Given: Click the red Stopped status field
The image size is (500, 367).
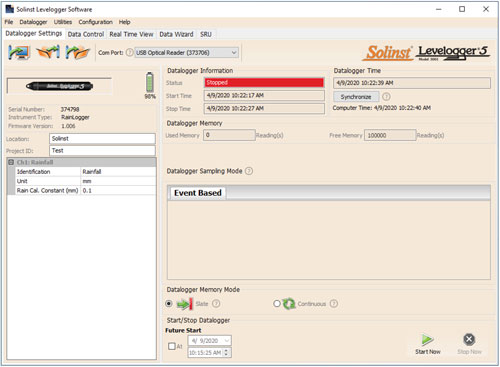Looking at the screenshot, I should [264, 82].
